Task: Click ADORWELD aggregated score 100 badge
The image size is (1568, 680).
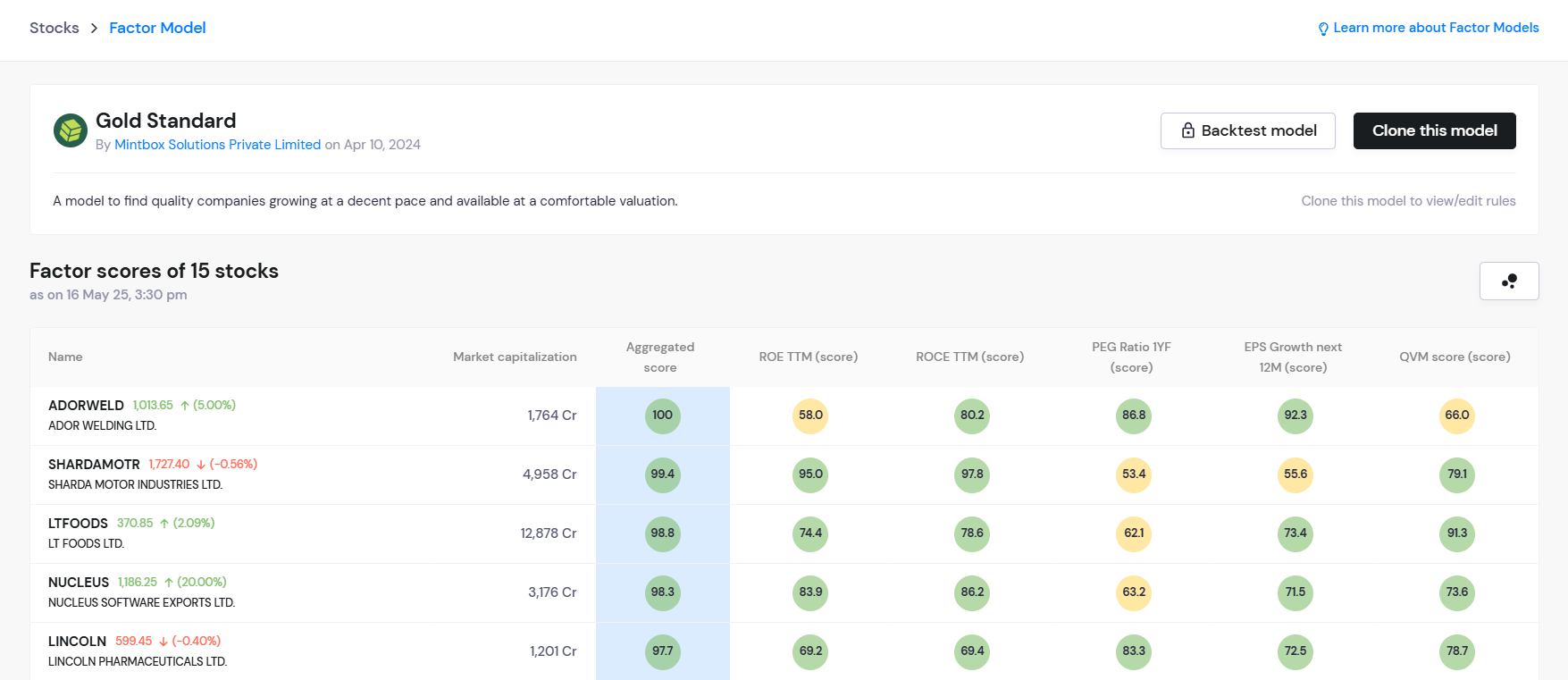Action: [663, 416]
